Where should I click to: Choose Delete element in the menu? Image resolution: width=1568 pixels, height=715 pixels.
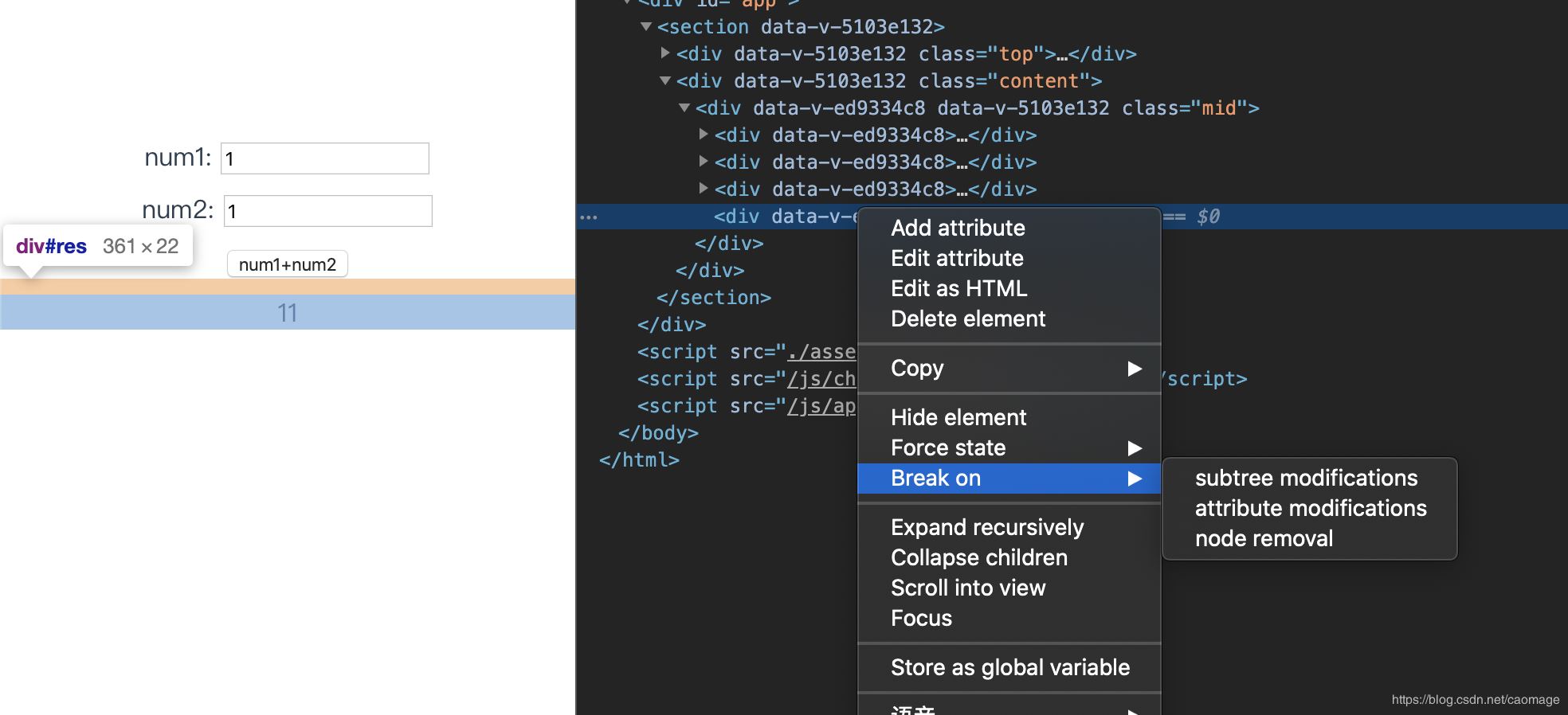tap(967, 318)
